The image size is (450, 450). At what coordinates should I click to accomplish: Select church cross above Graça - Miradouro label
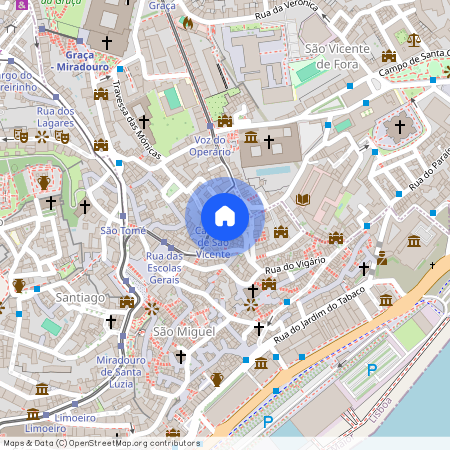(x=107, y=43)
